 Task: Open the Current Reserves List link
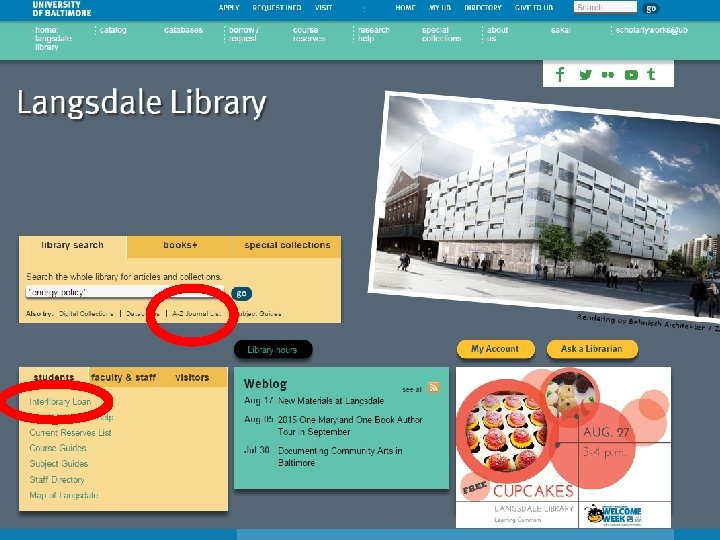point(70,433)
